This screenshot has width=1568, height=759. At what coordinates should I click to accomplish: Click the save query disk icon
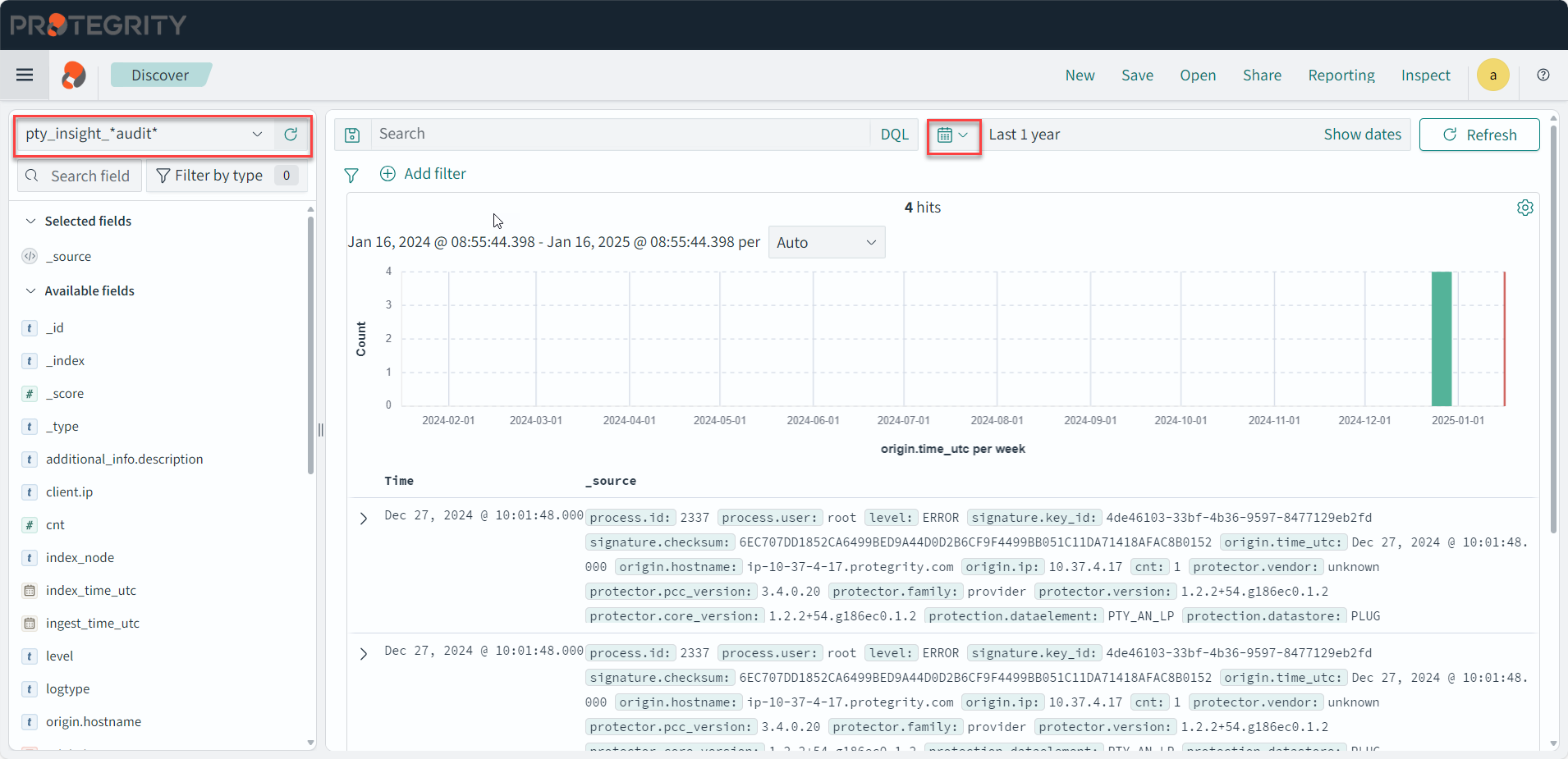(x=352, y=135)
